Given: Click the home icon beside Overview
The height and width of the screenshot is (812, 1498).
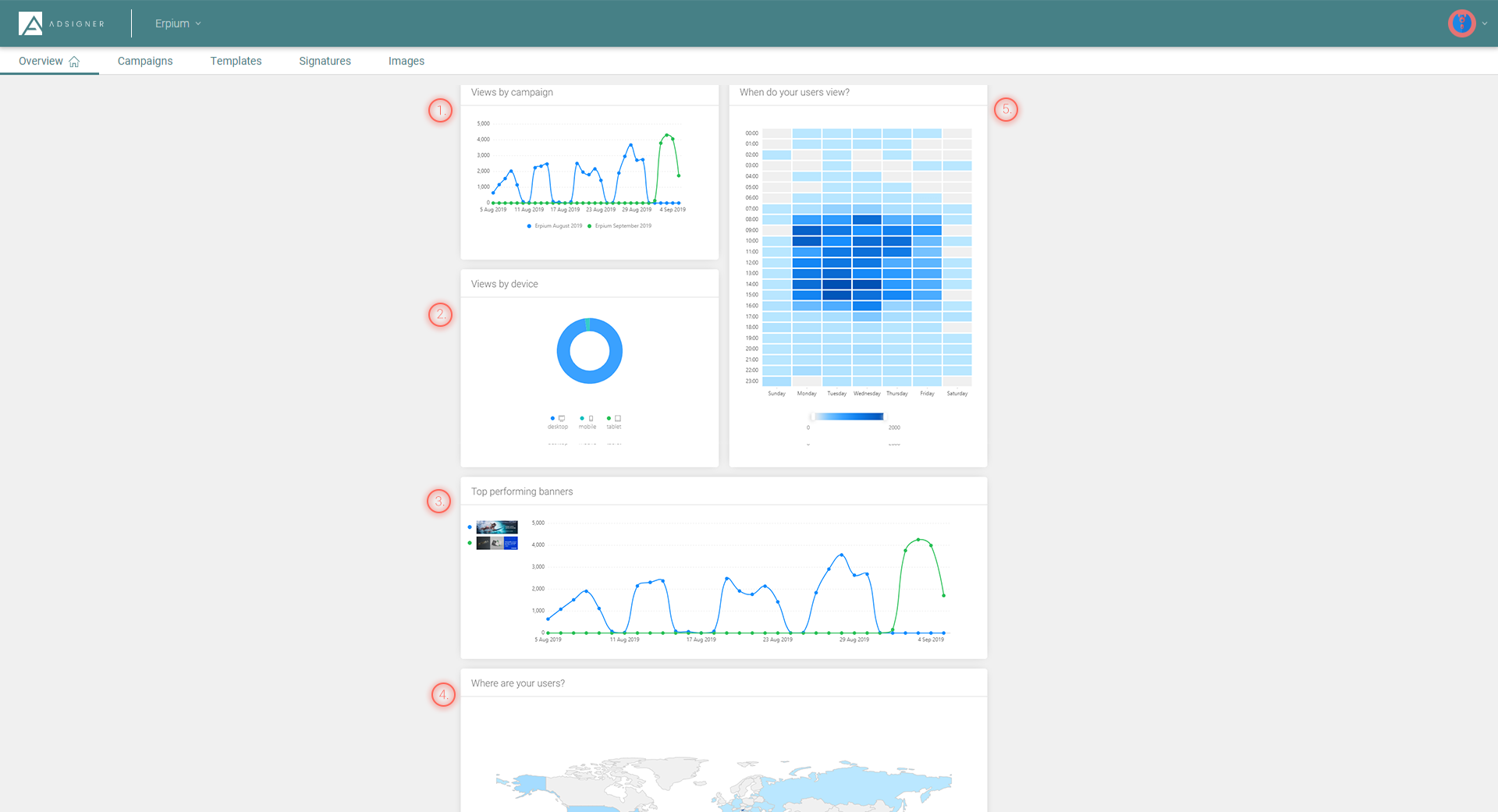Looking at the screenshot, I should pyautogui.click(x=74, y=62).
